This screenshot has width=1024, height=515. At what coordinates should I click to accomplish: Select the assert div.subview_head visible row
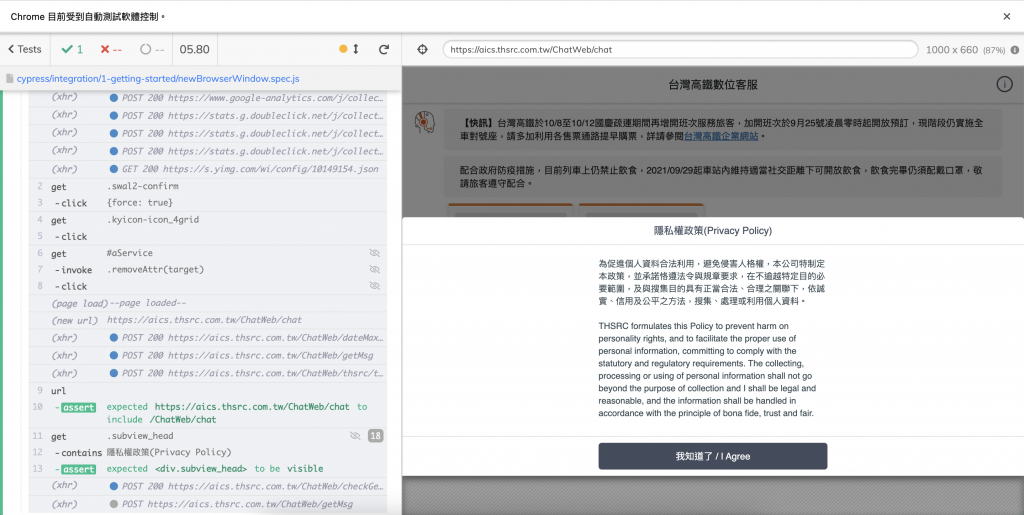click(208, 469)
